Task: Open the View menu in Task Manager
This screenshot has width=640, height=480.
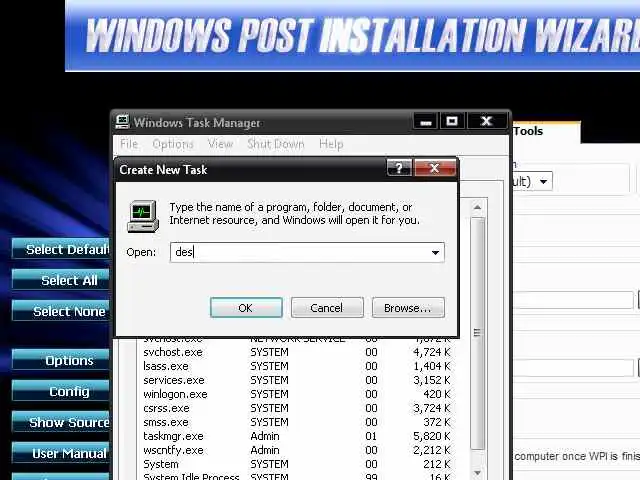Action: point(220,144)
